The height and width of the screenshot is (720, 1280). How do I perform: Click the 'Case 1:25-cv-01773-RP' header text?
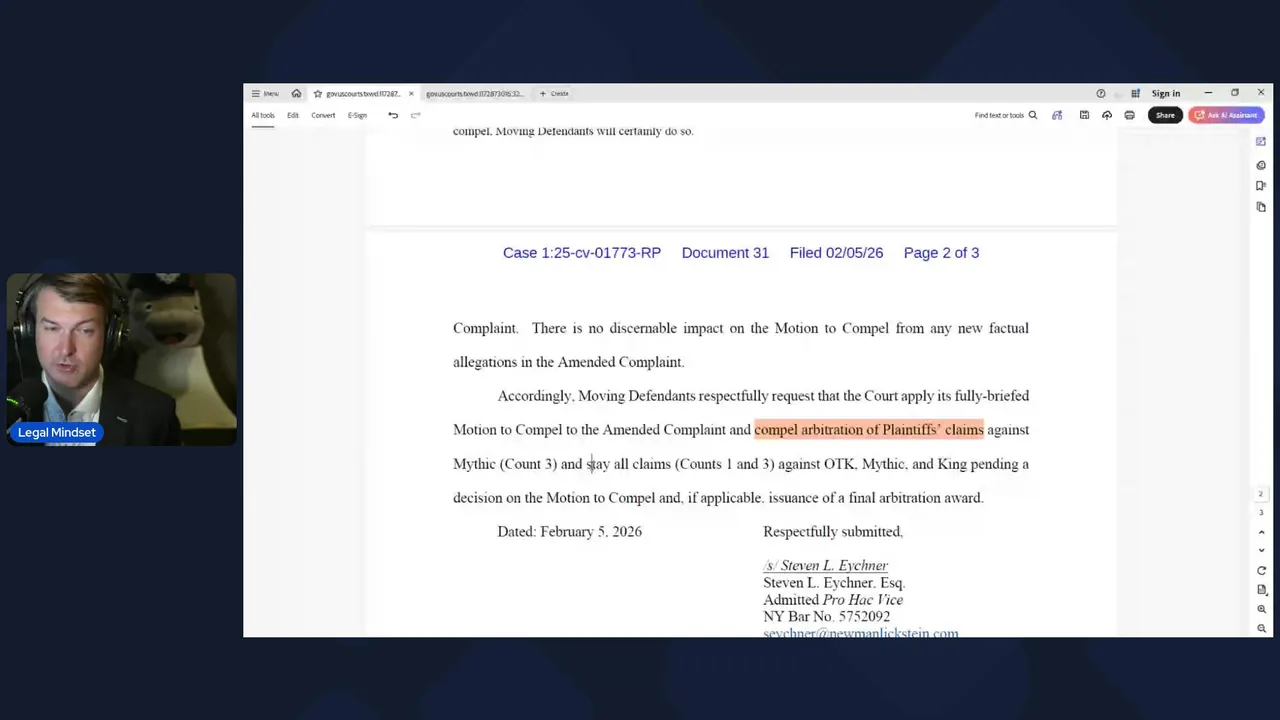(x=582, y=253)
